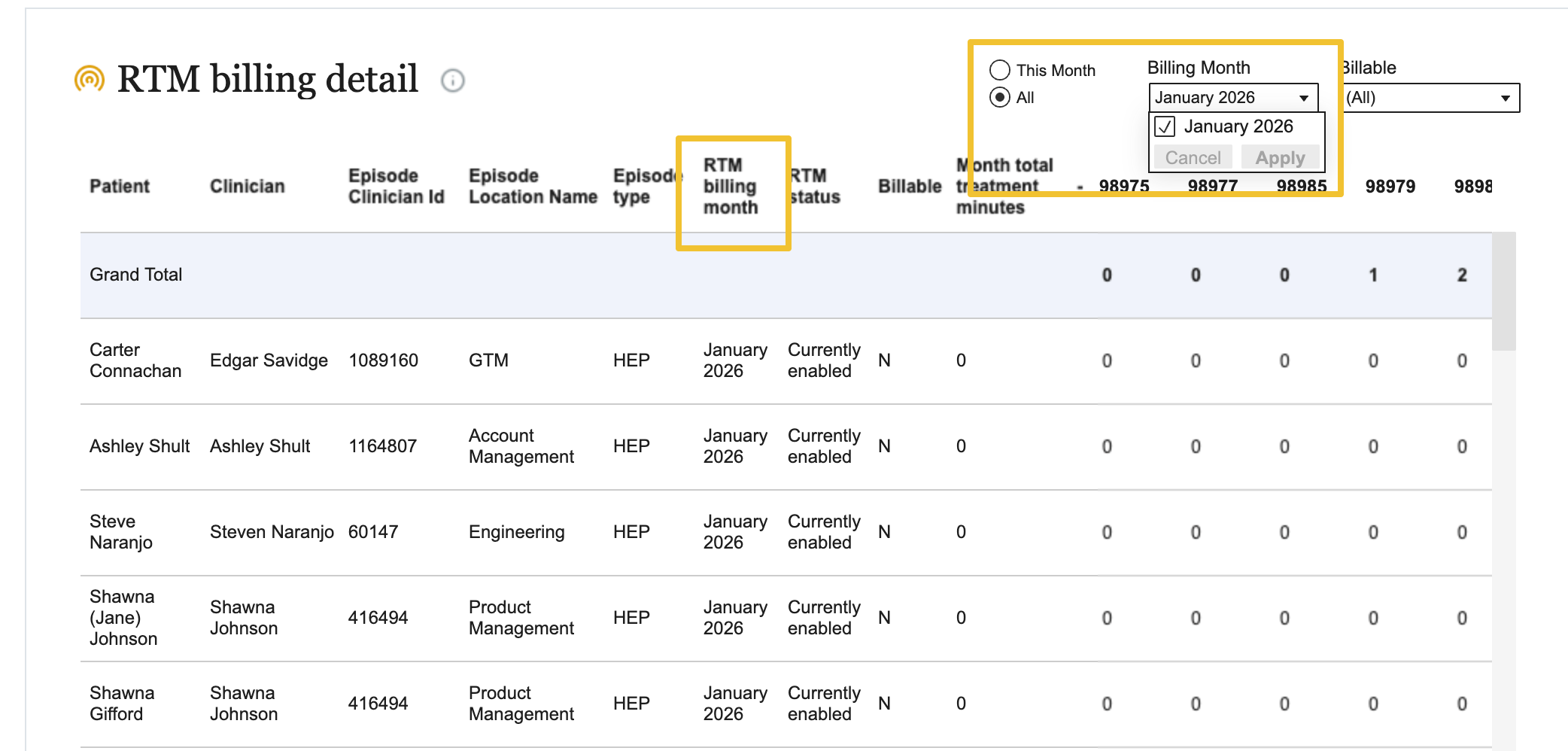This screenshot has height=751, width=1568.
Task: Click the RTM billing month column header
Action: tap(731, 186)
